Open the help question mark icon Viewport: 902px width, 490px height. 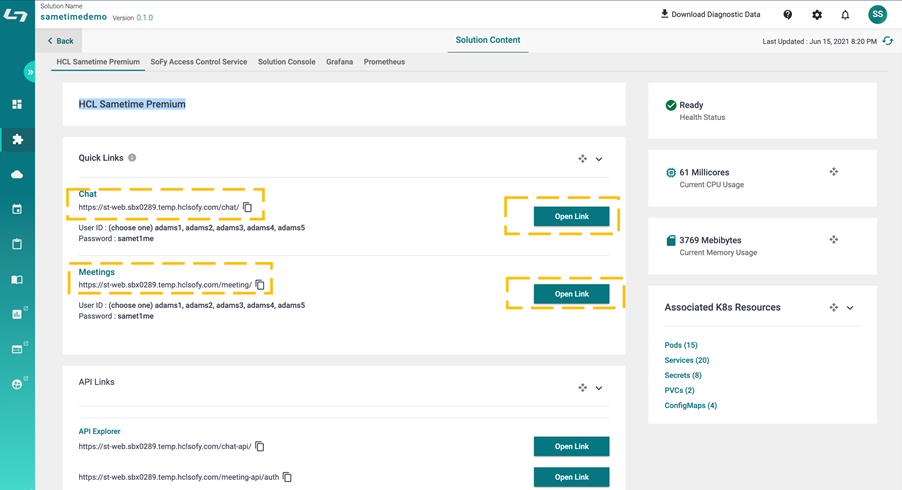(788, 15)
